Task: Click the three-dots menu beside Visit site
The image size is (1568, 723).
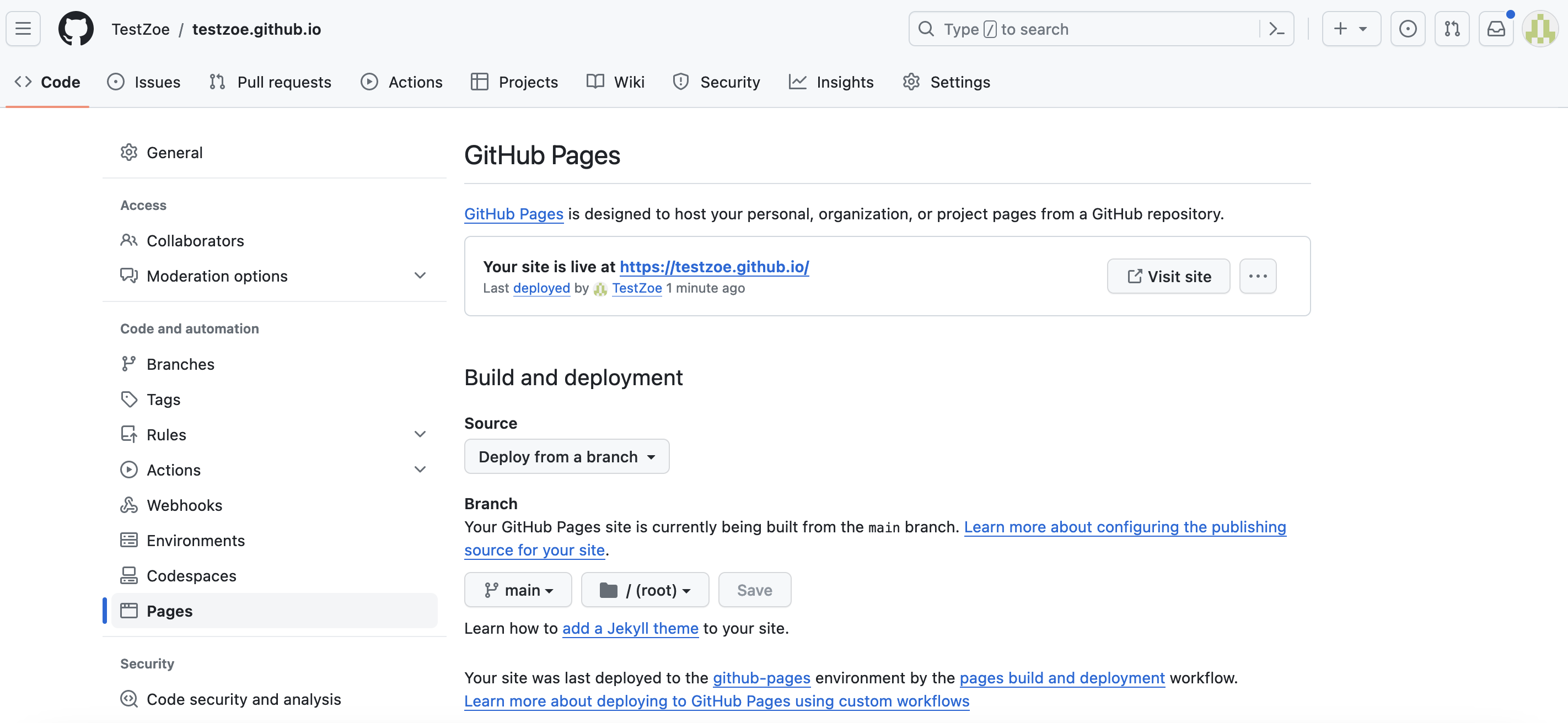Action: click(x=1258, y=276)
